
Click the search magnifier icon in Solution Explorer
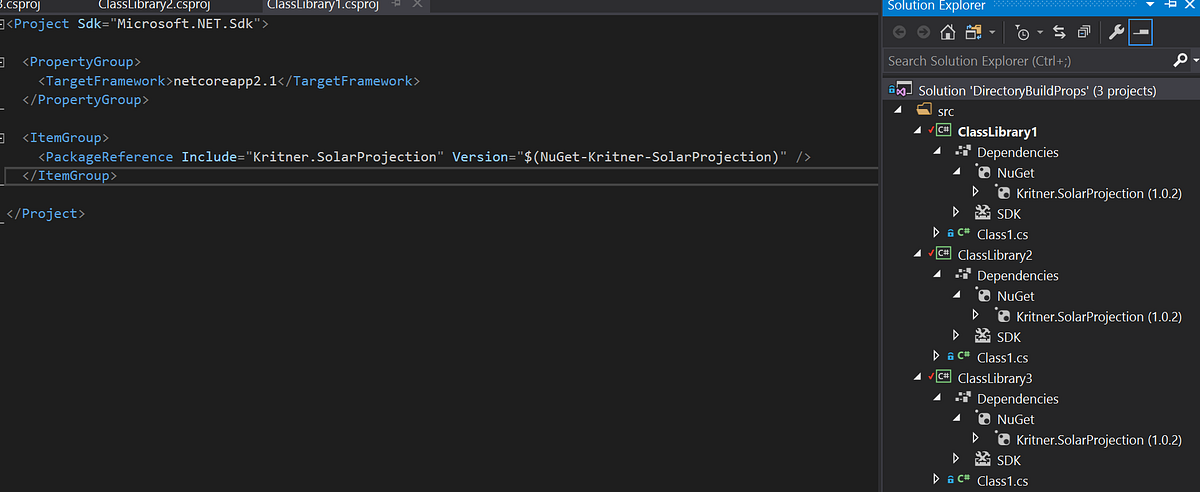coord(1179,61)
